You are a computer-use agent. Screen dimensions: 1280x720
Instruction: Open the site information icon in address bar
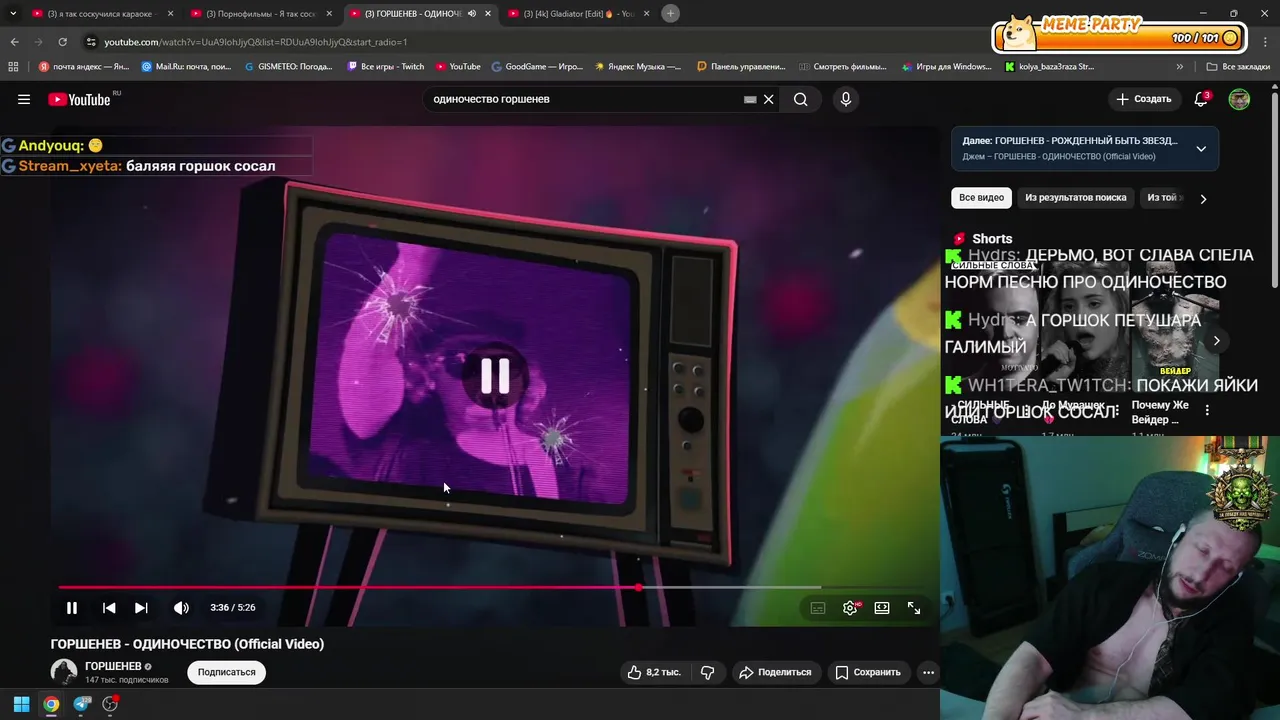click(x=91, y=42)
